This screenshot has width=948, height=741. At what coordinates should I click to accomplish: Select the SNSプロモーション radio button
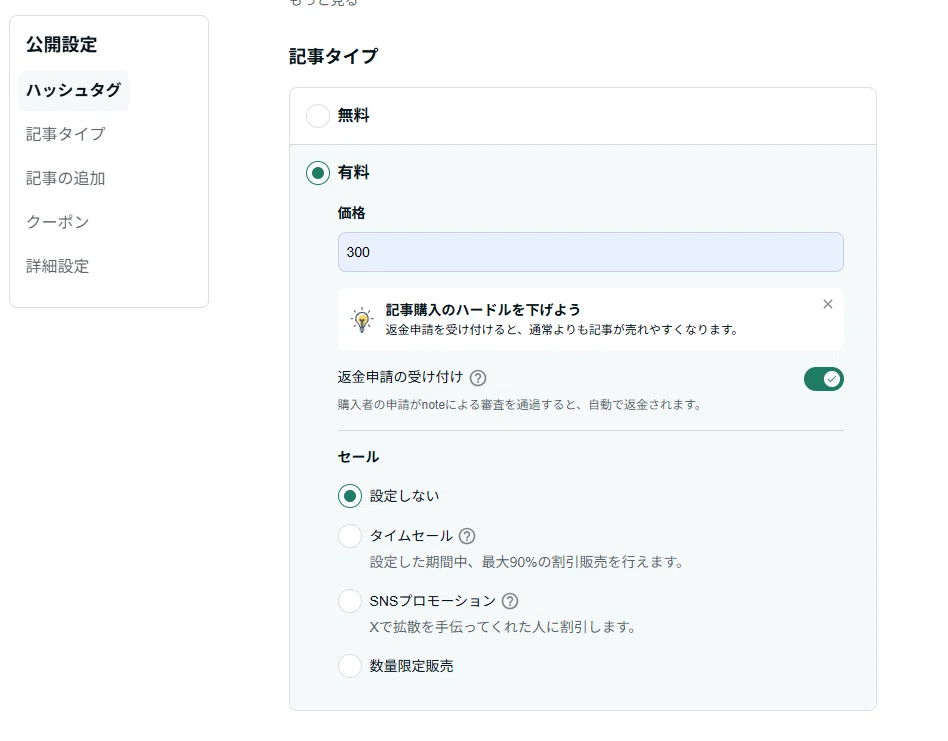click(350, 601)
